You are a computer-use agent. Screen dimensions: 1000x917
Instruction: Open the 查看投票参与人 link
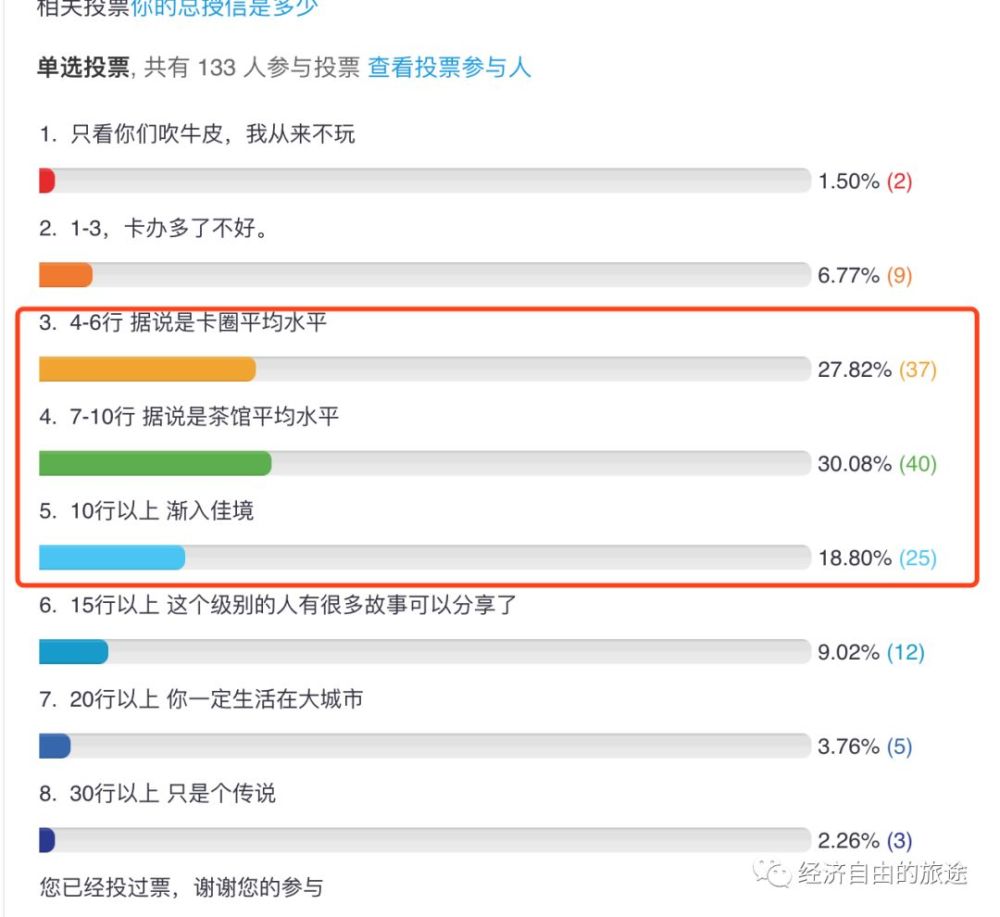click(450, 68)
